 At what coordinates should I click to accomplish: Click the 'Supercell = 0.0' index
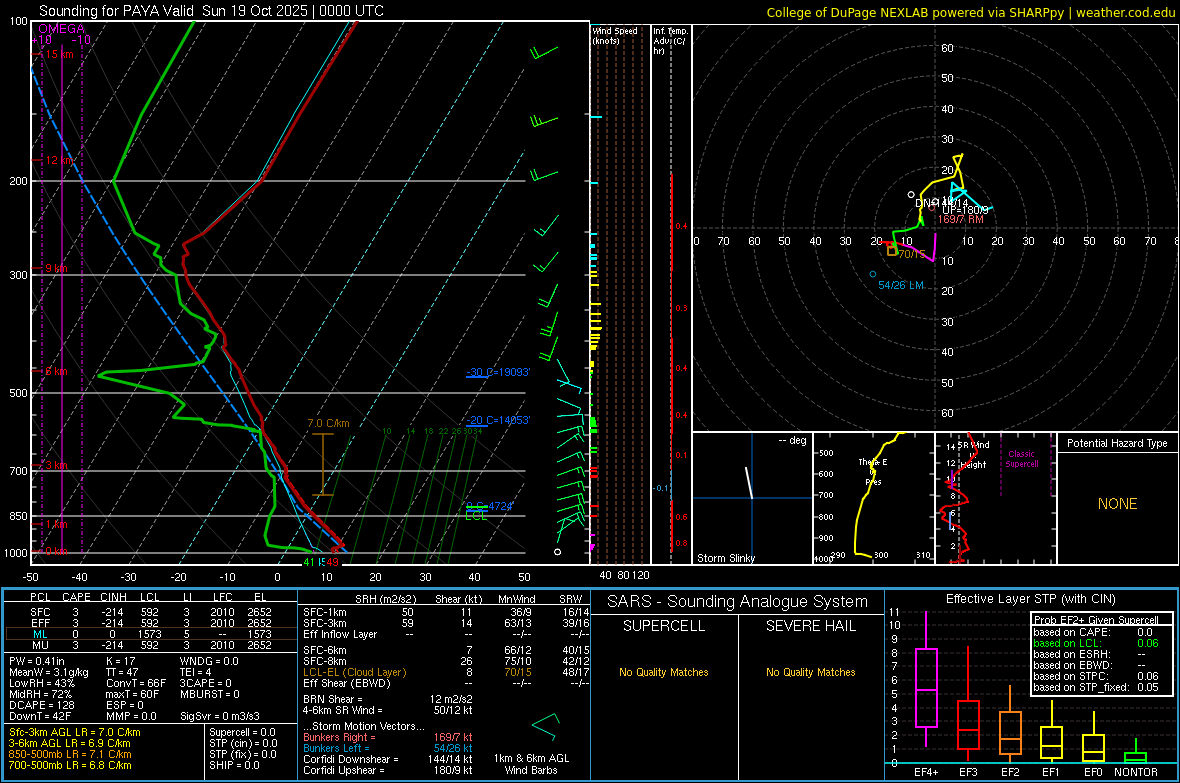(x=242, y=733)
